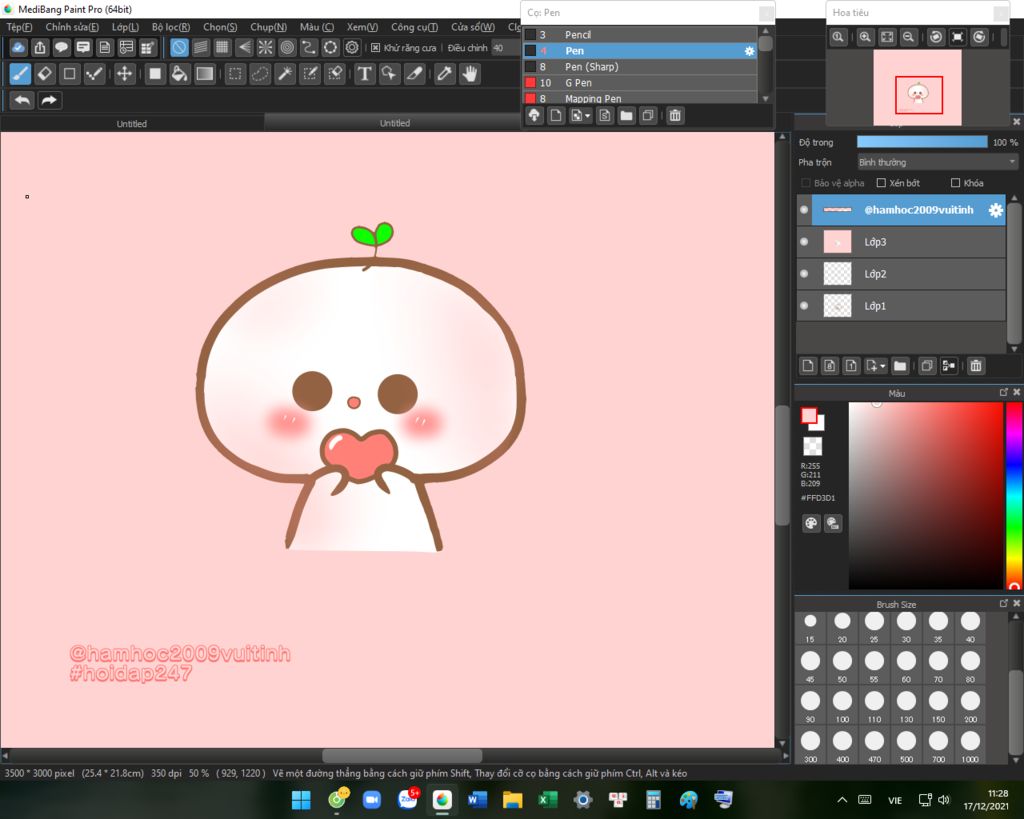Switch to the second Untitled tab
The width and height of the screenshot is (1024, 819).
pyautogui.click(x=394, y=123)
